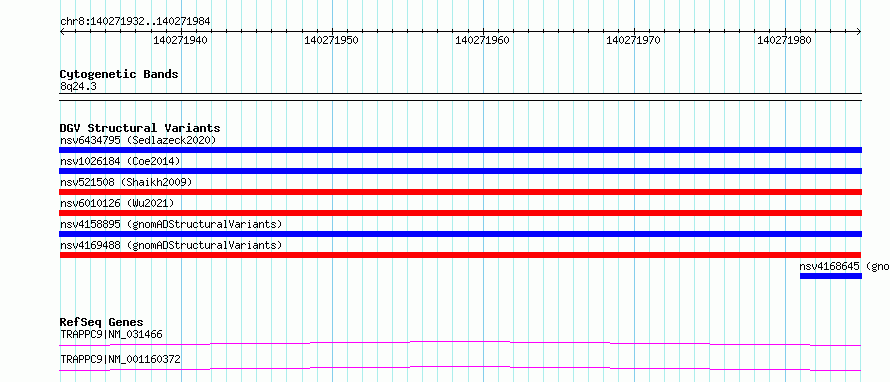Open variant nsv1026184 (Coe2014) label

tap(120, 161)
